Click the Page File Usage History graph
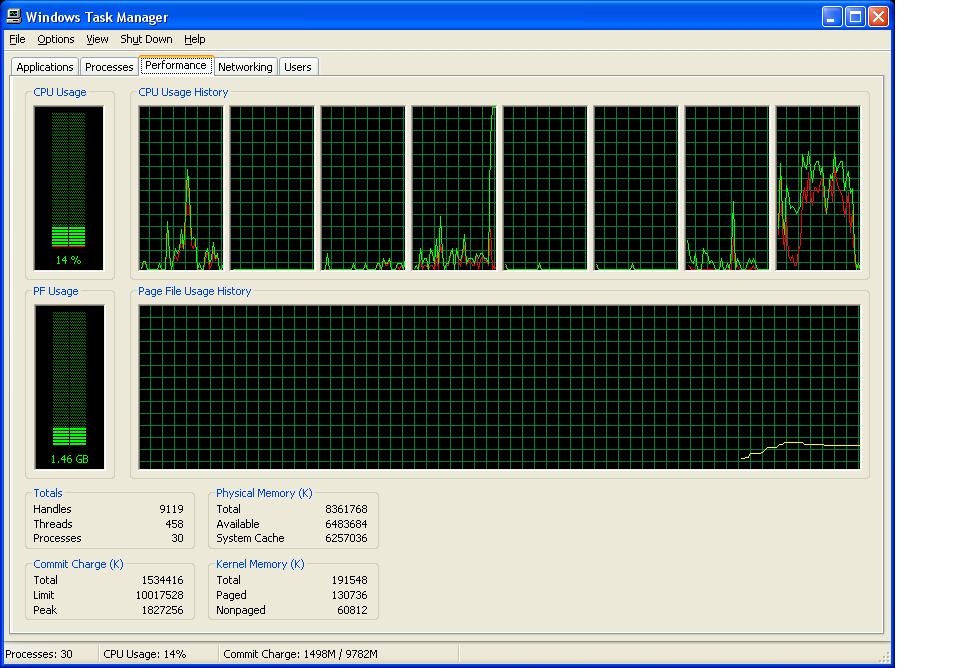The width and height of the screenshot is (960, 668). (500, 387)
